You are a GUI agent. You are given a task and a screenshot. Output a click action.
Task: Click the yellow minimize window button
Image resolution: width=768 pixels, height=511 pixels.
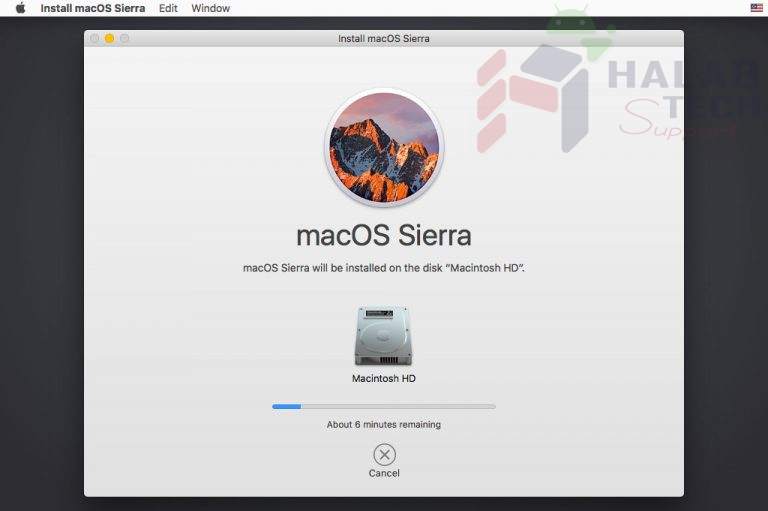[109, 38]
